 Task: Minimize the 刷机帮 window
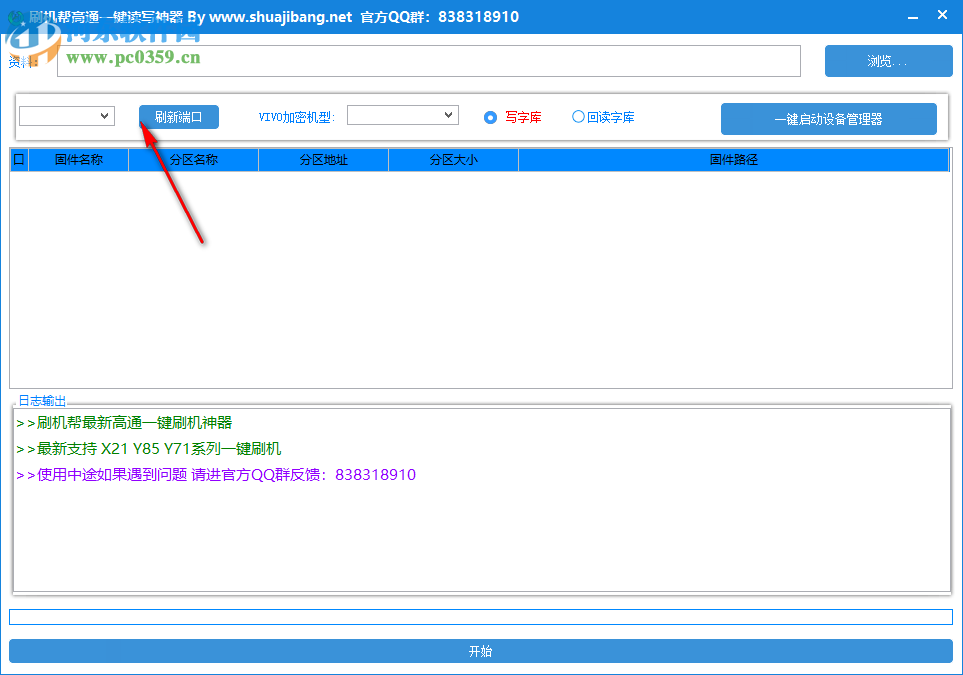[913, 17]
